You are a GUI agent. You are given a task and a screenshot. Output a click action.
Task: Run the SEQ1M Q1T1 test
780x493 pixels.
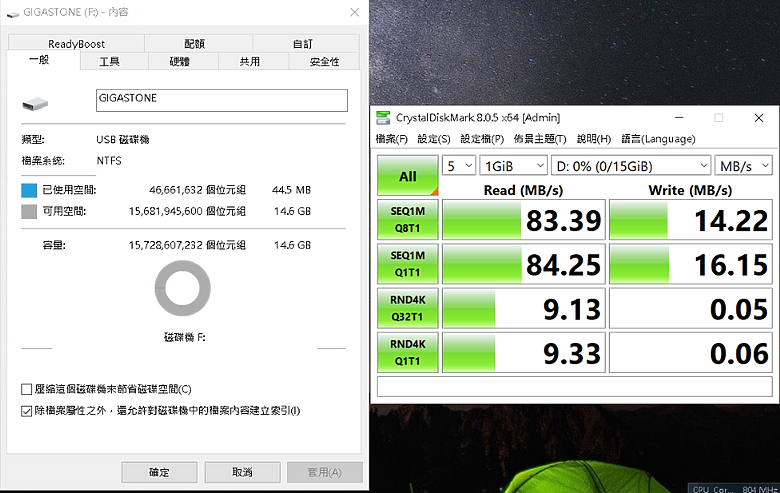(407, 264)
